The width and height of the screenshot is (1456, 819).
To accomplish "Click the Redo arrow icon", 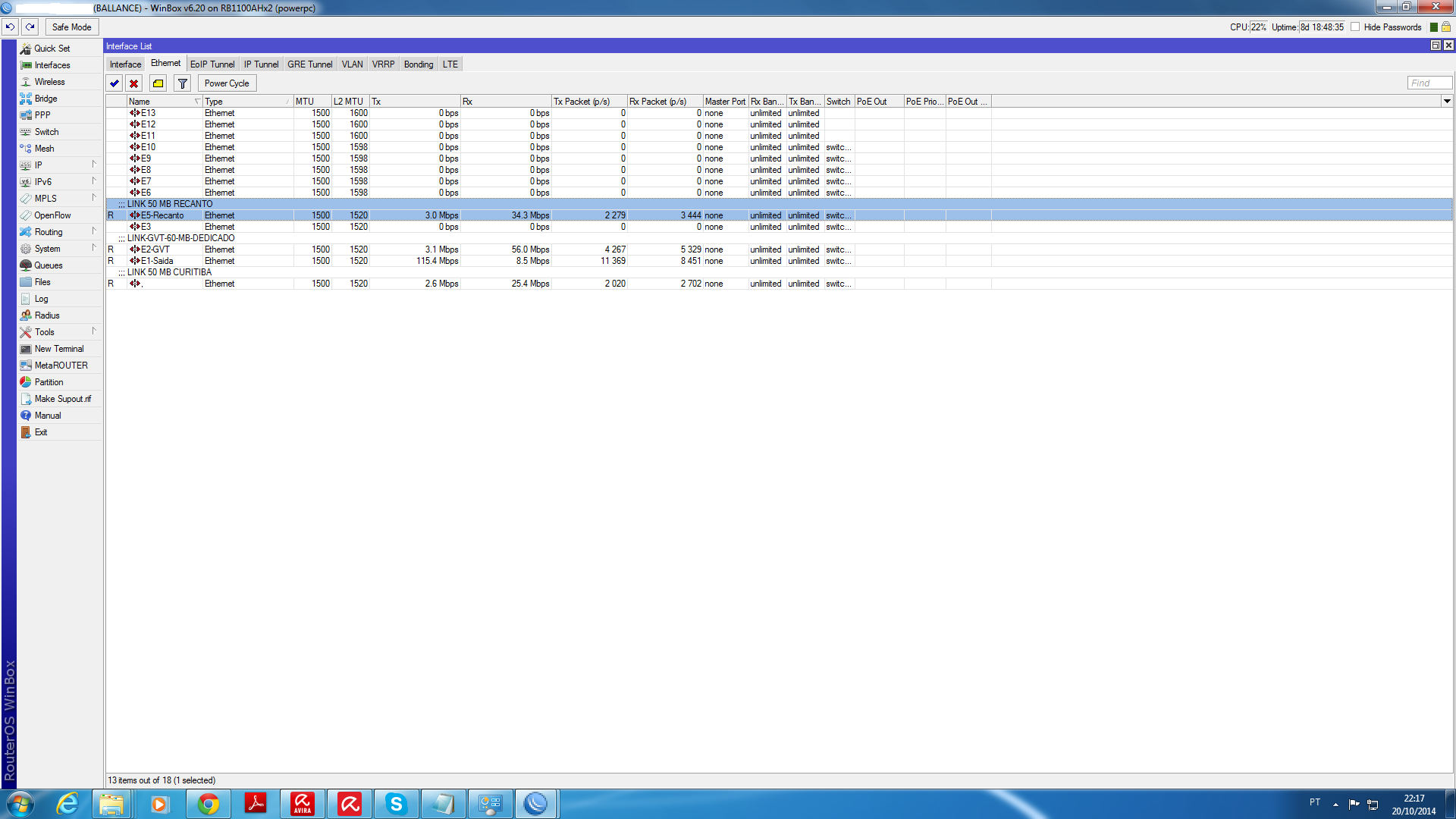I will pos(30,27).
